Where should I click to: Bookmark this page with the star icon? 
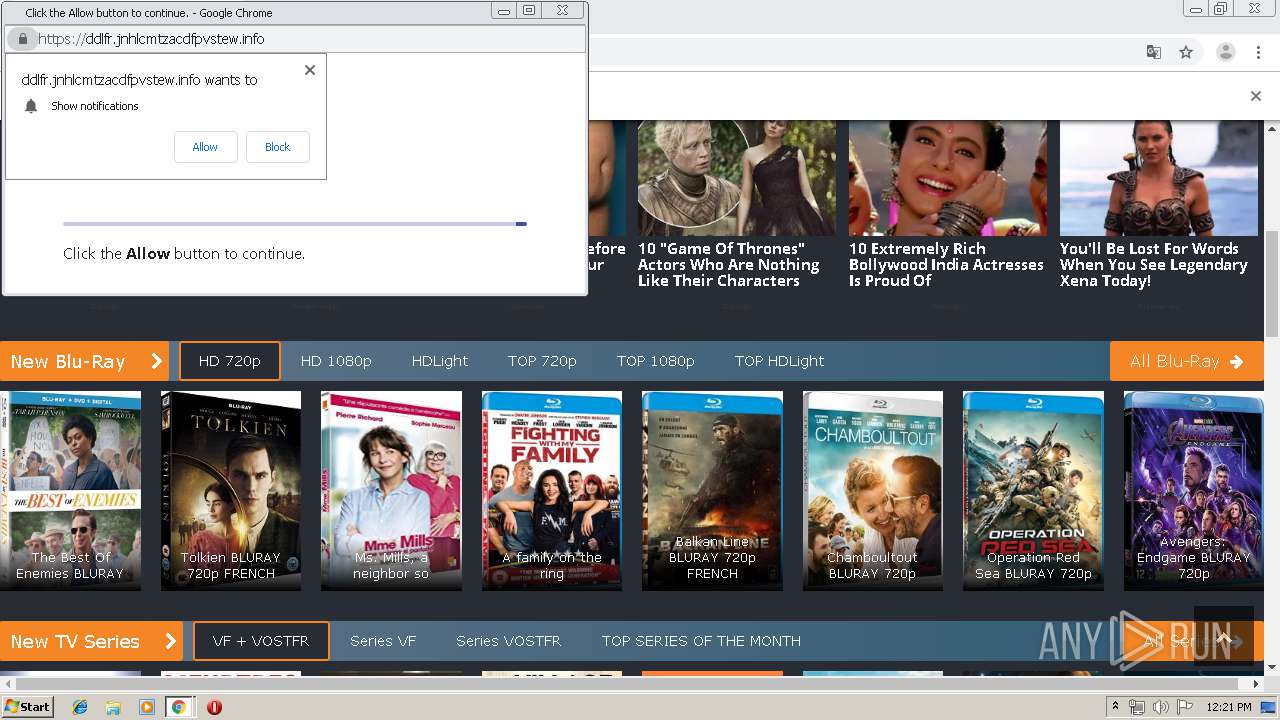(1186, 52)
